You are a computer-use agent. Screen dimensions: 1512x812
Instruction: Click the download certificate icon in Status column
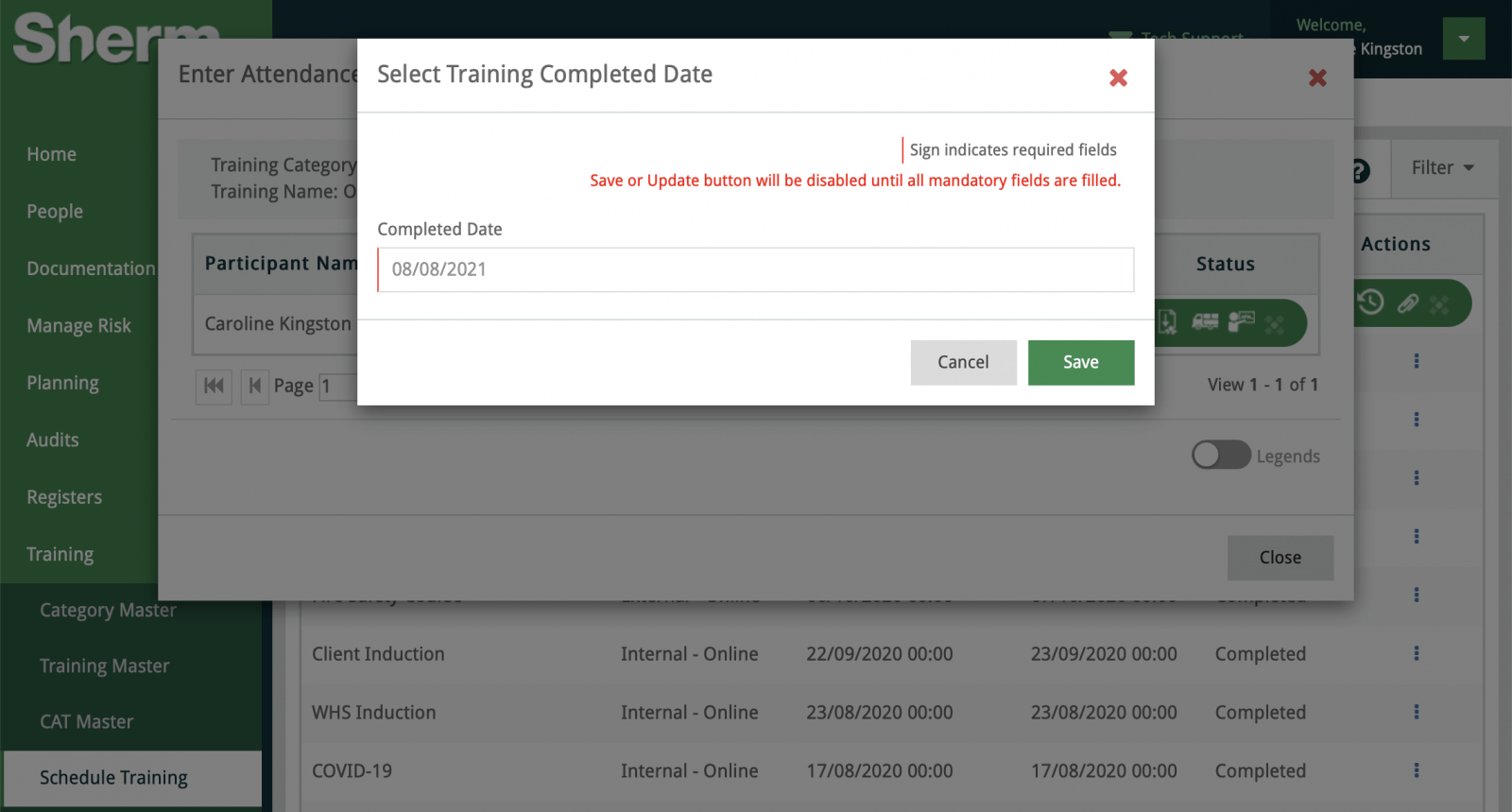coord(1168,322)
